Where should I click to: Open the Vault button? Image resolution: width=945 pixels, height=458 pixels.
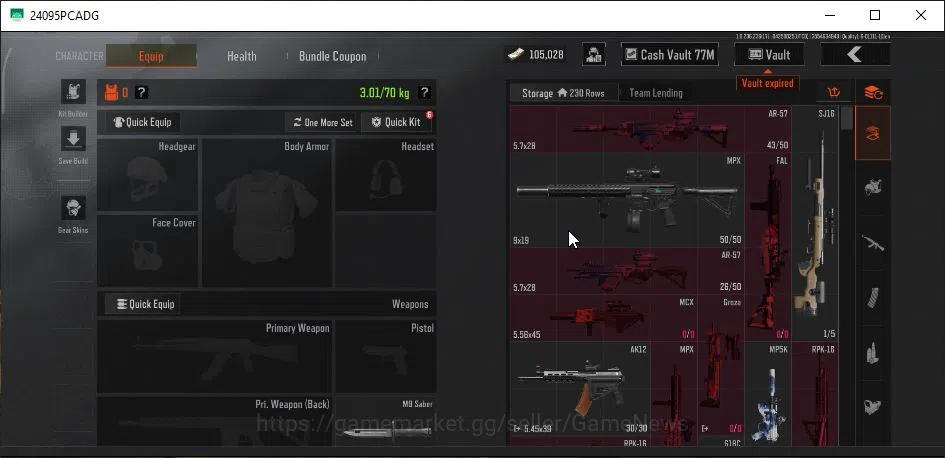[769, 55]
